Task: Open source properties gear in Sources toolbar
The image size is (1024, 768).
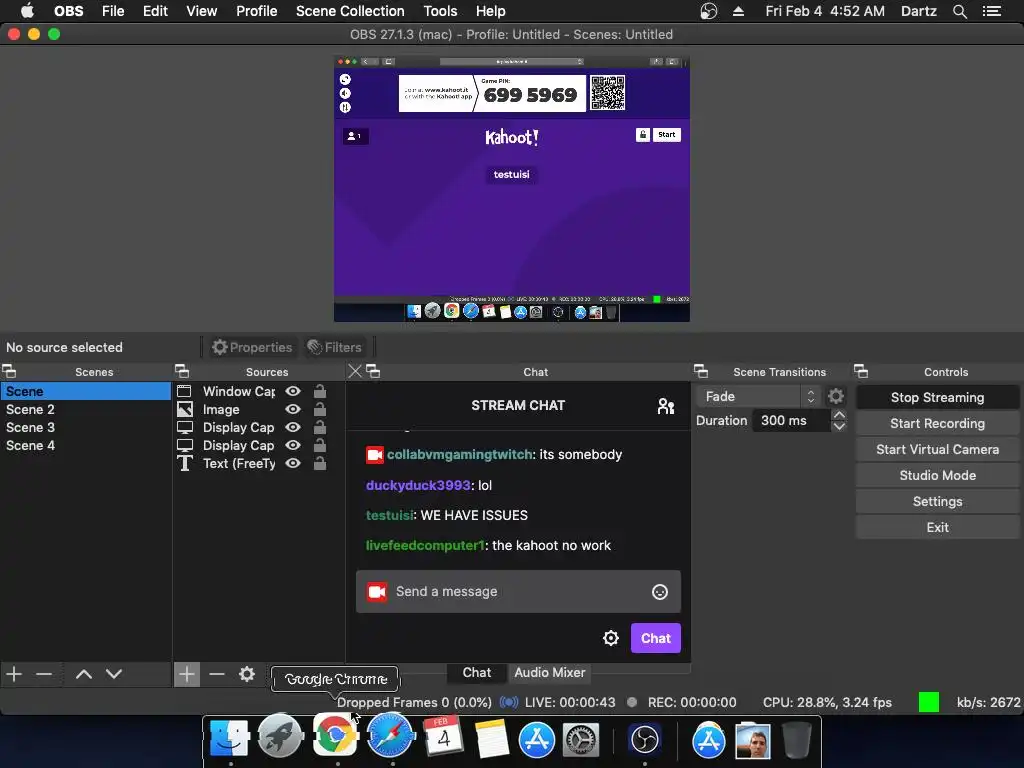Action: pos(247,674)
